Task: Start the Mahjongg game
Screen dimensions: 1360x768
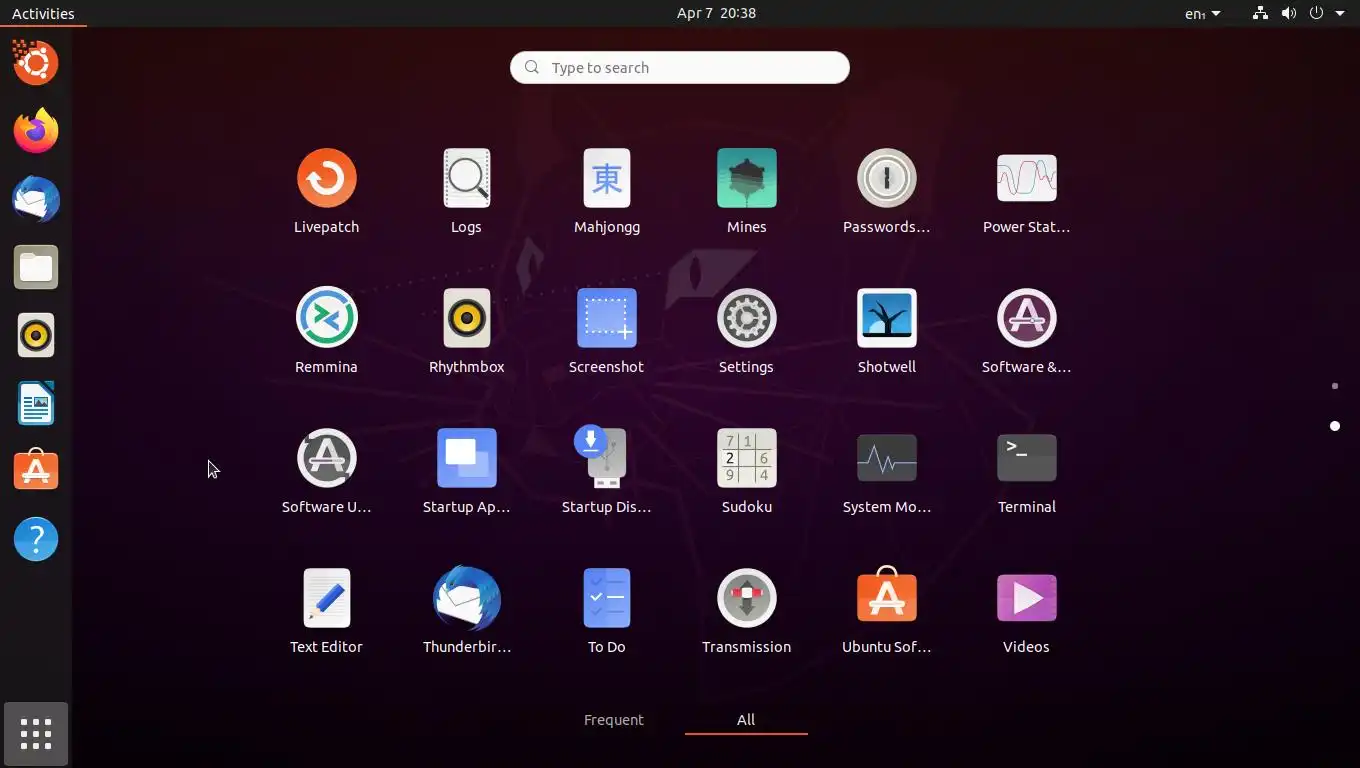Action: [606, 192]
